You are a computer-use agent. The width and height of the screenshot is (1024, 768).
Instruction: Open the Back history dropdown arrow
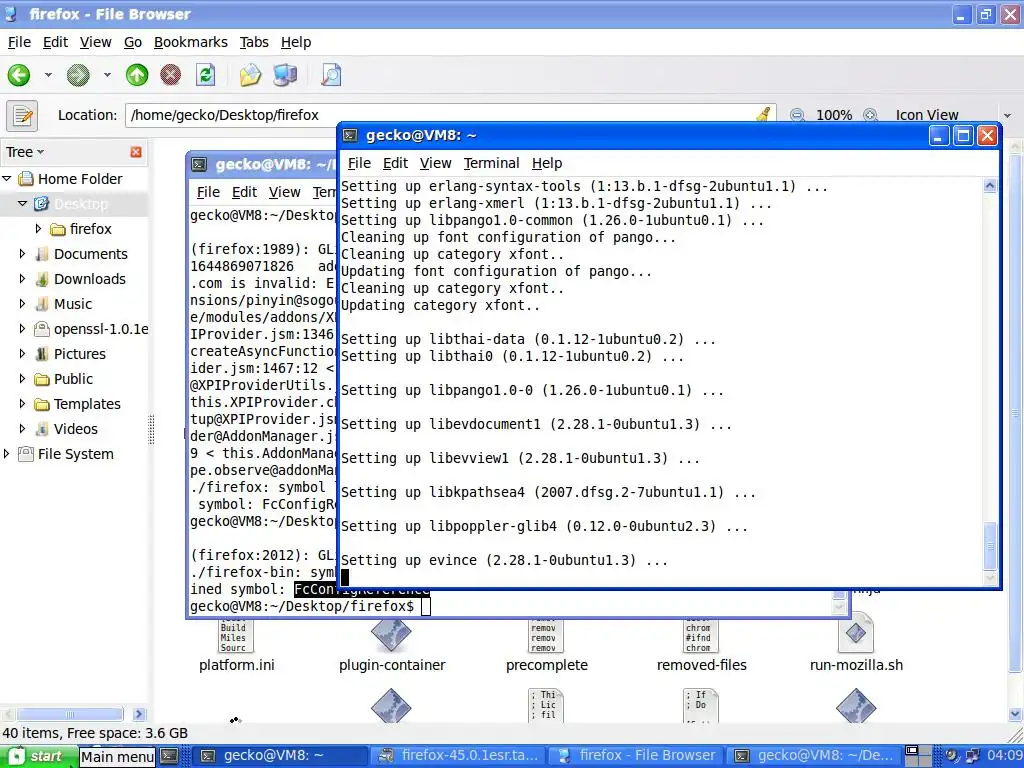coord(48,75)
